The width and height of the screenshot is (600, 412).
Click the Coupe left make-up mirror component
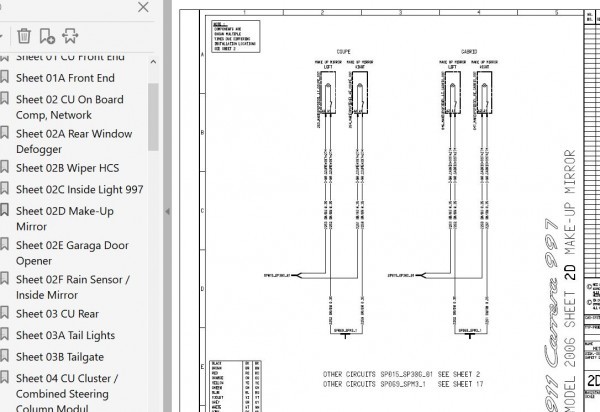[328, 93]
